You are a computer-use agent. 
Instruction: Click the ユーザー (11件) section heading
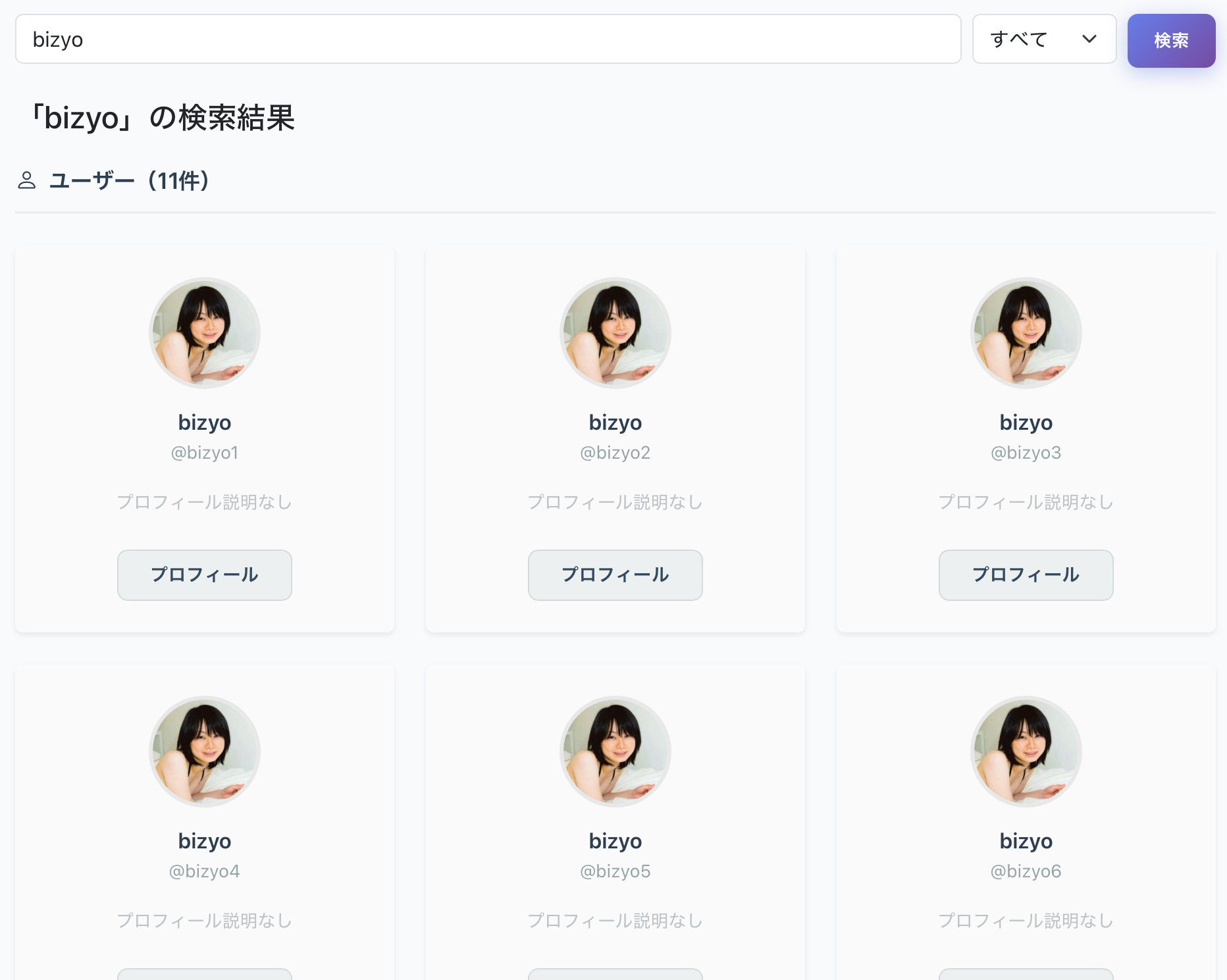[x=129, y=180]
